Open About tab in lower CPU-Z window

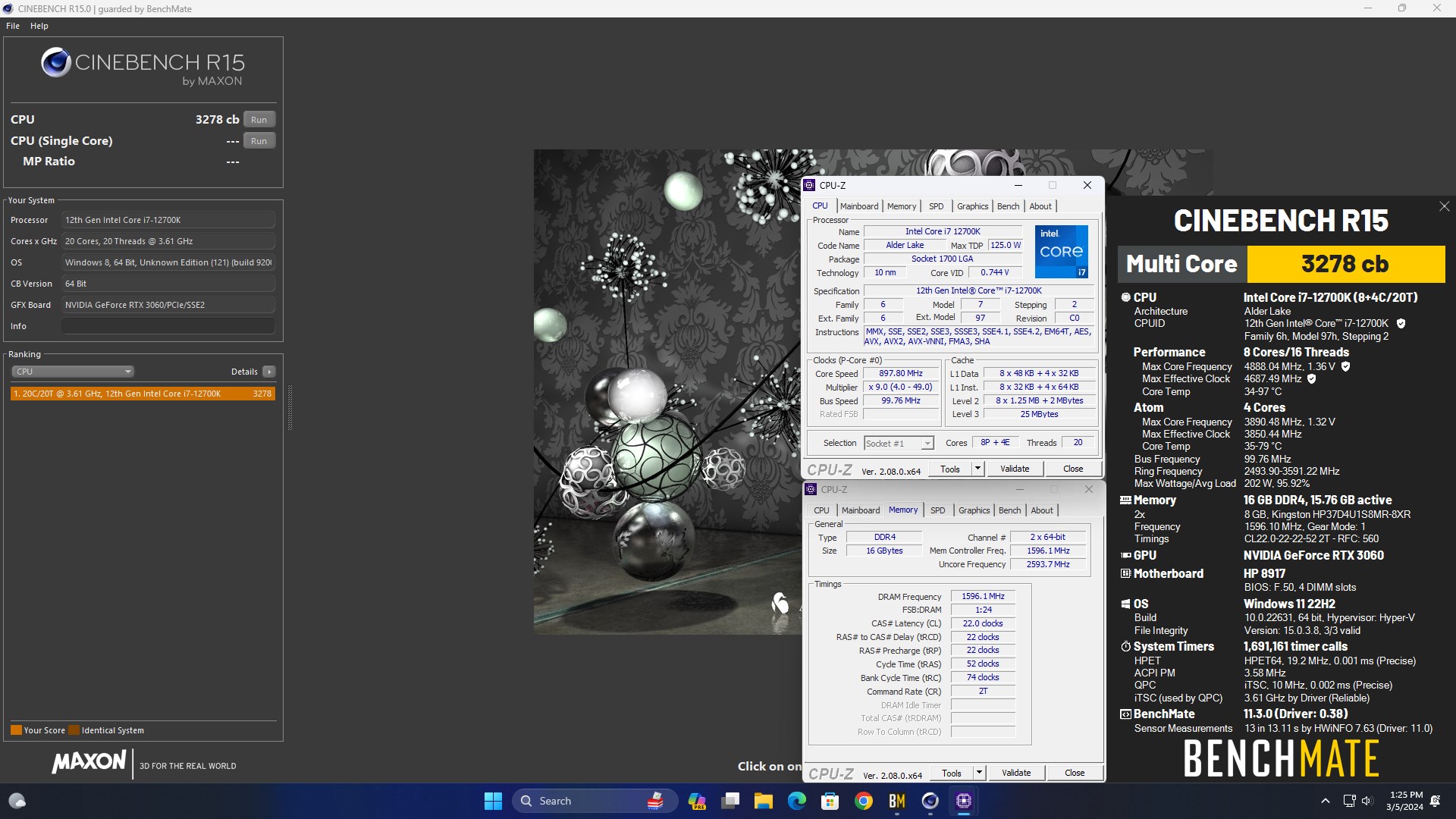[1042, 510]
